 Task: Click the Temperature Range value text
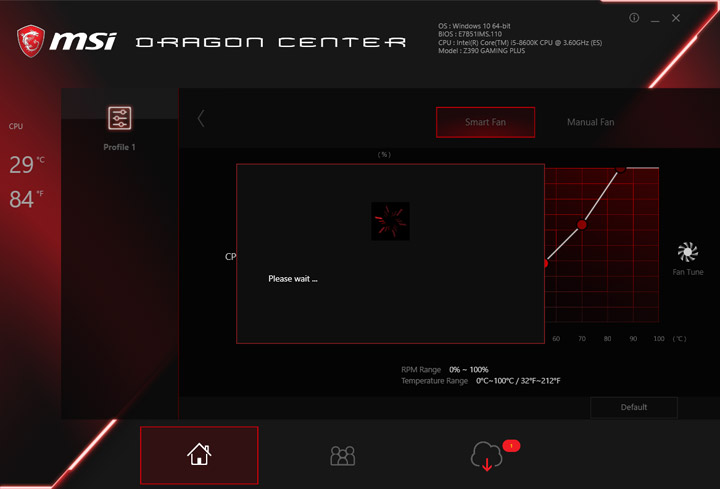click(x=518, y=381)
